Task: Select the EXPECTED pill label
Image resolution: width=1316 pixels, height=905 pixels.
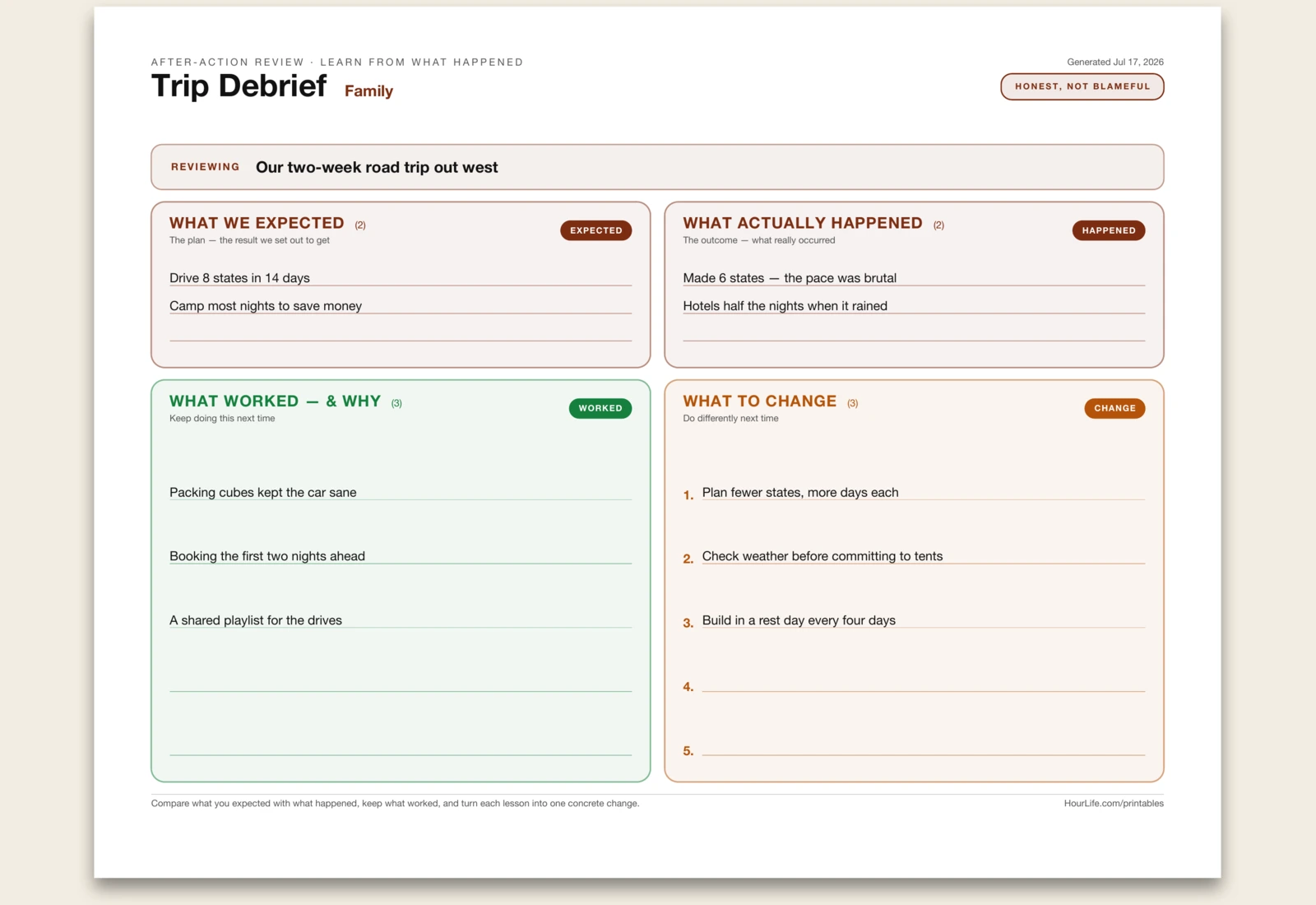Action: click(595, 230)
